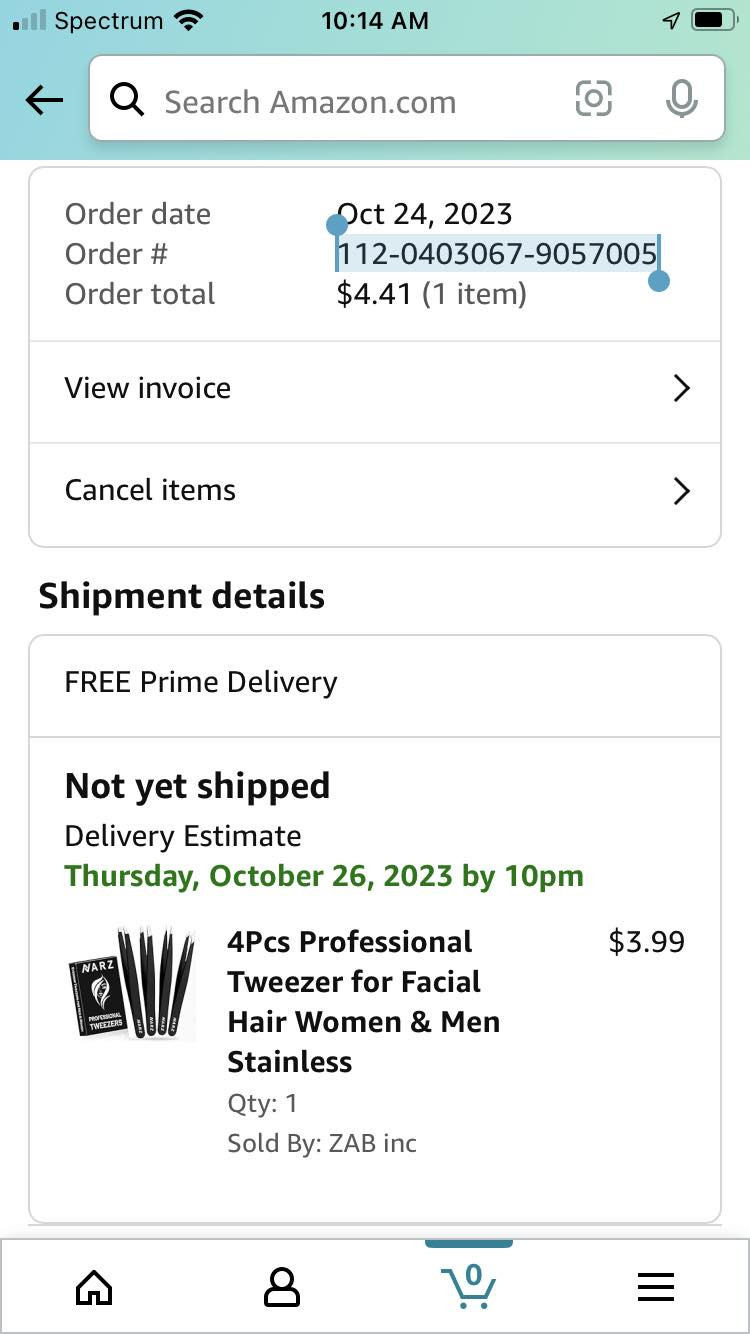This screenshot has height=1334, width=750.
Task: Tap the back arrow icon
Action: (44, 100)
